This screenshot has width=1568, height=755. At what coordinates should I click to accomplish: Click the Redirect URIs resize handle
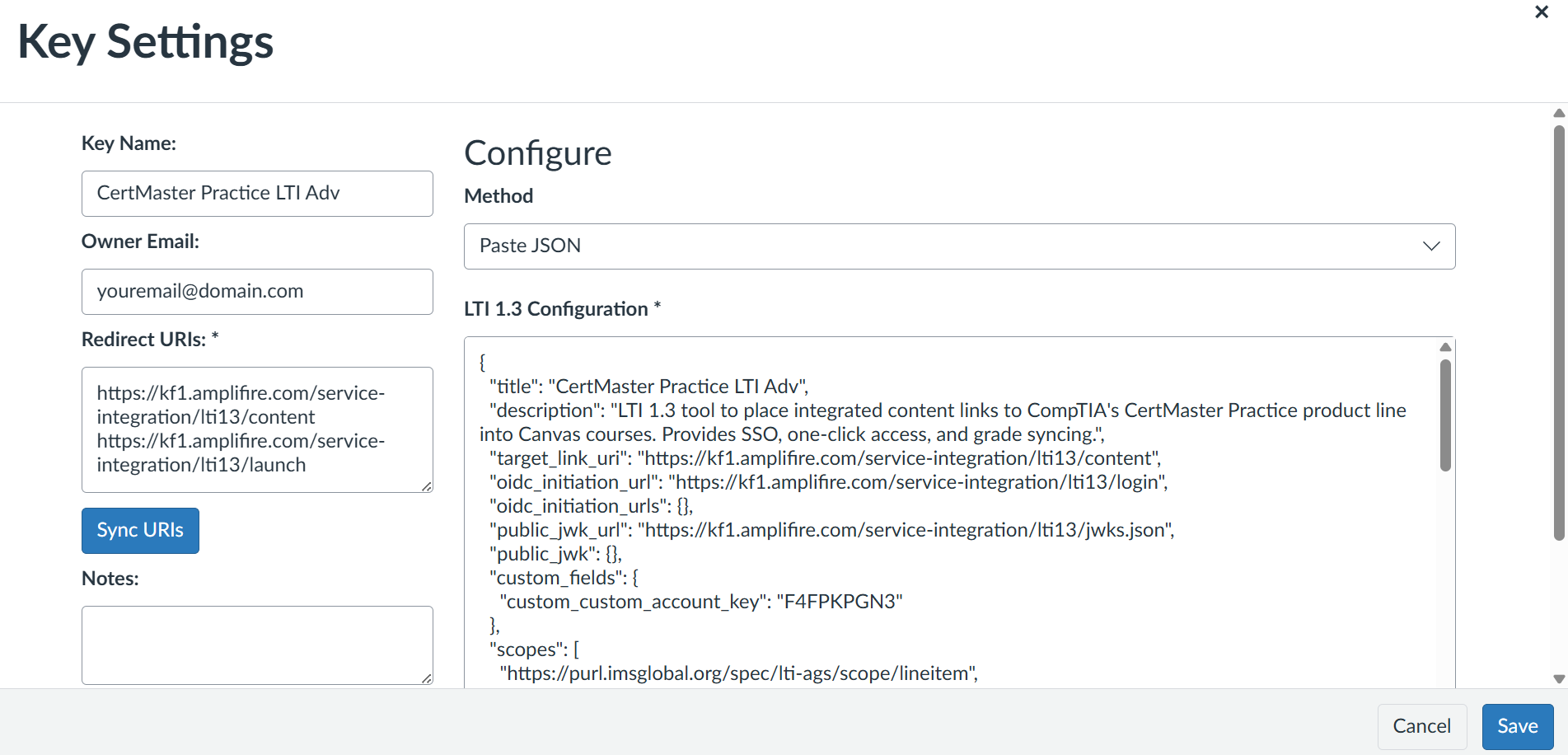(427, 486)
